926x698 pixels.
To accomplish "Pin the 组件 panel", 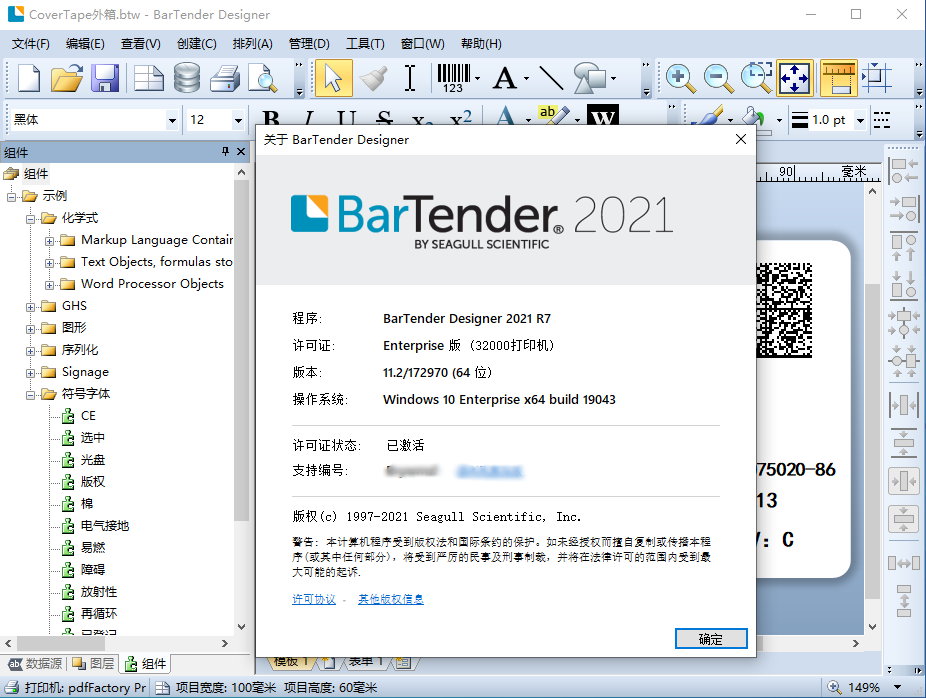I will pos(225,152).
